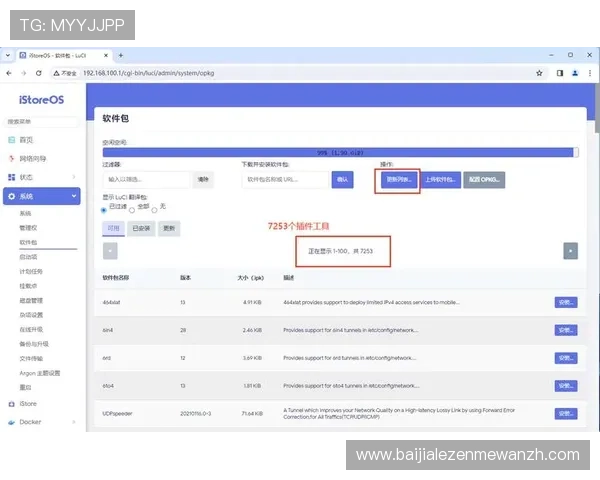Click the free space progress bar
The height and width of the screenshot is (480, 600).
[340, 152]
